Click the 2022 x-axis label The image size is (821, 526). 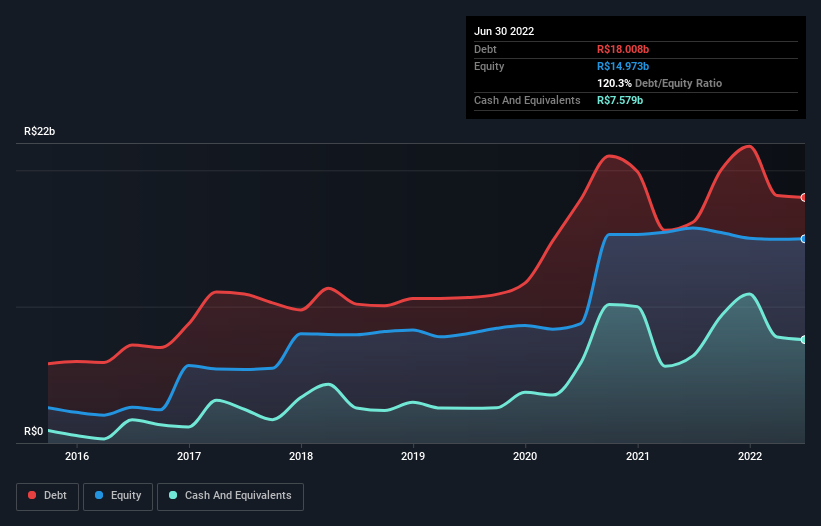point(750,456)
